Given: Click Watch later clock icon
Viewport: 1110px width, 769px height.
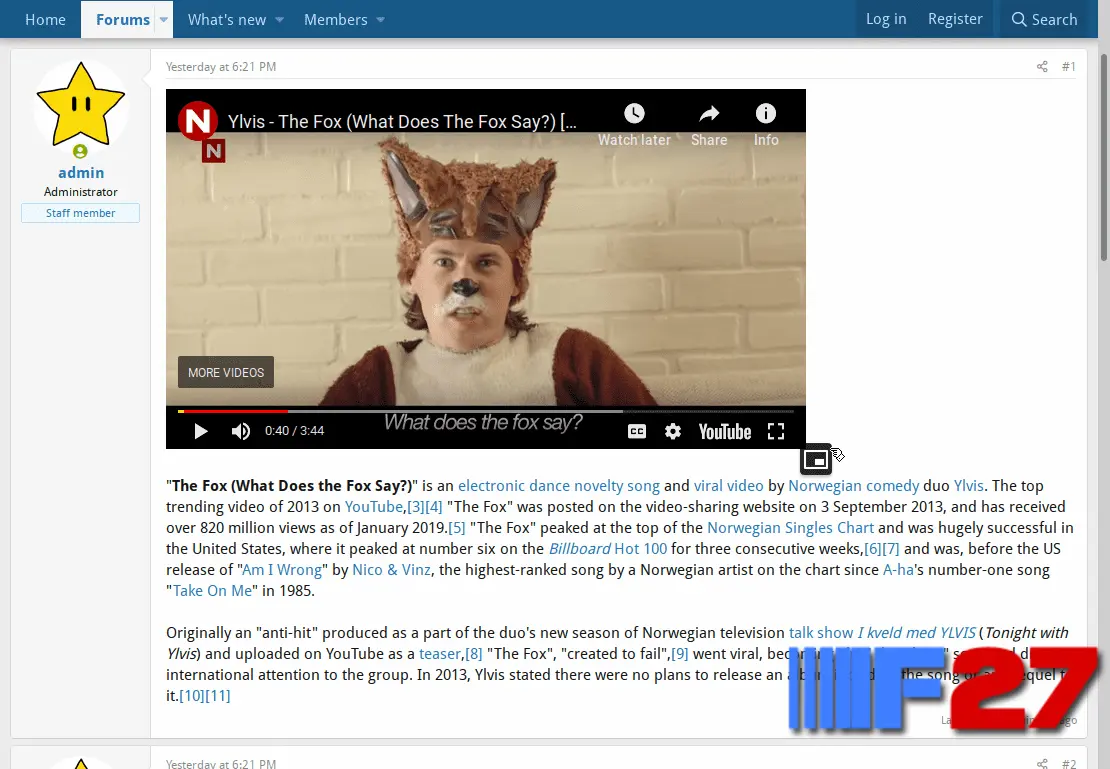Looking at the screenshot, I should [634, 114].
